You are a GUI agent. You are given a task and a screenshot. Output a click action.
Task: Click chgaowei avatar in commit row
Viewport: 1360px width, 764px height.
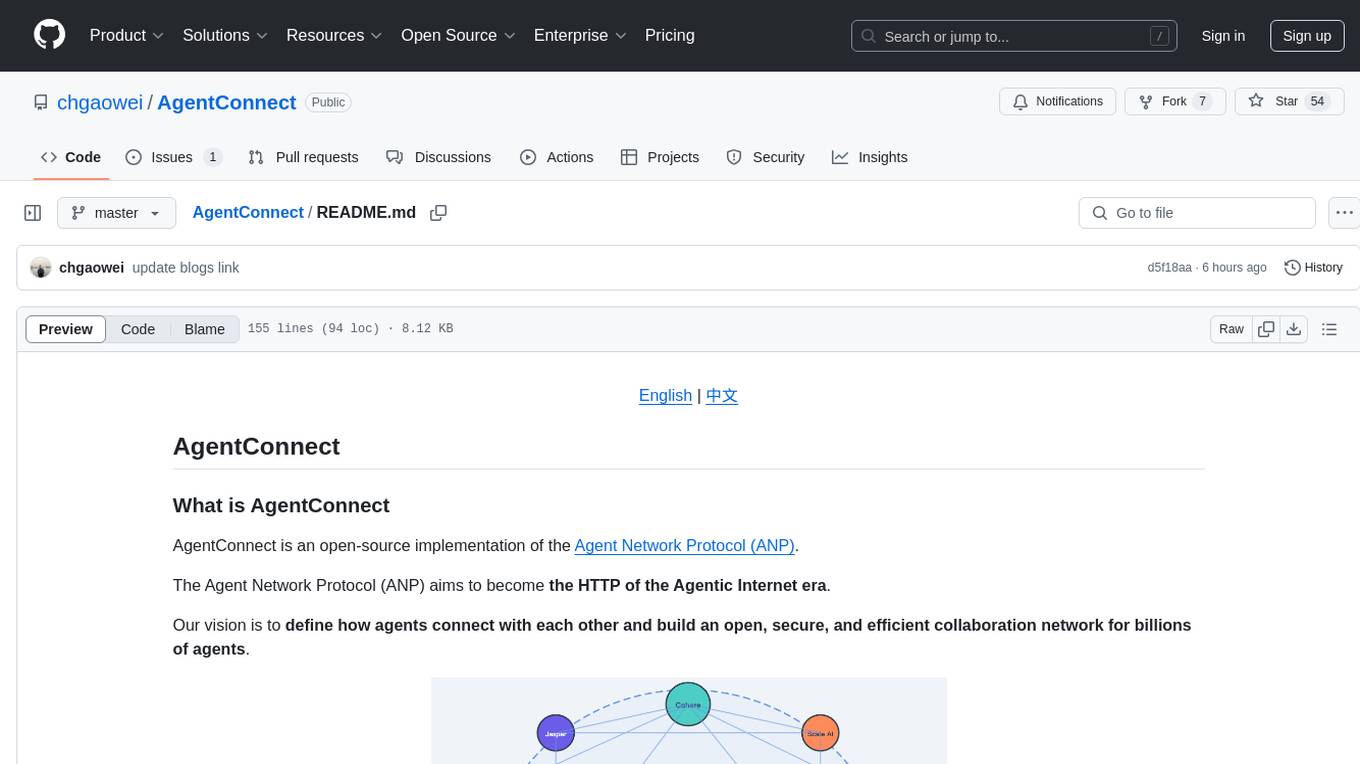[41, 268]
